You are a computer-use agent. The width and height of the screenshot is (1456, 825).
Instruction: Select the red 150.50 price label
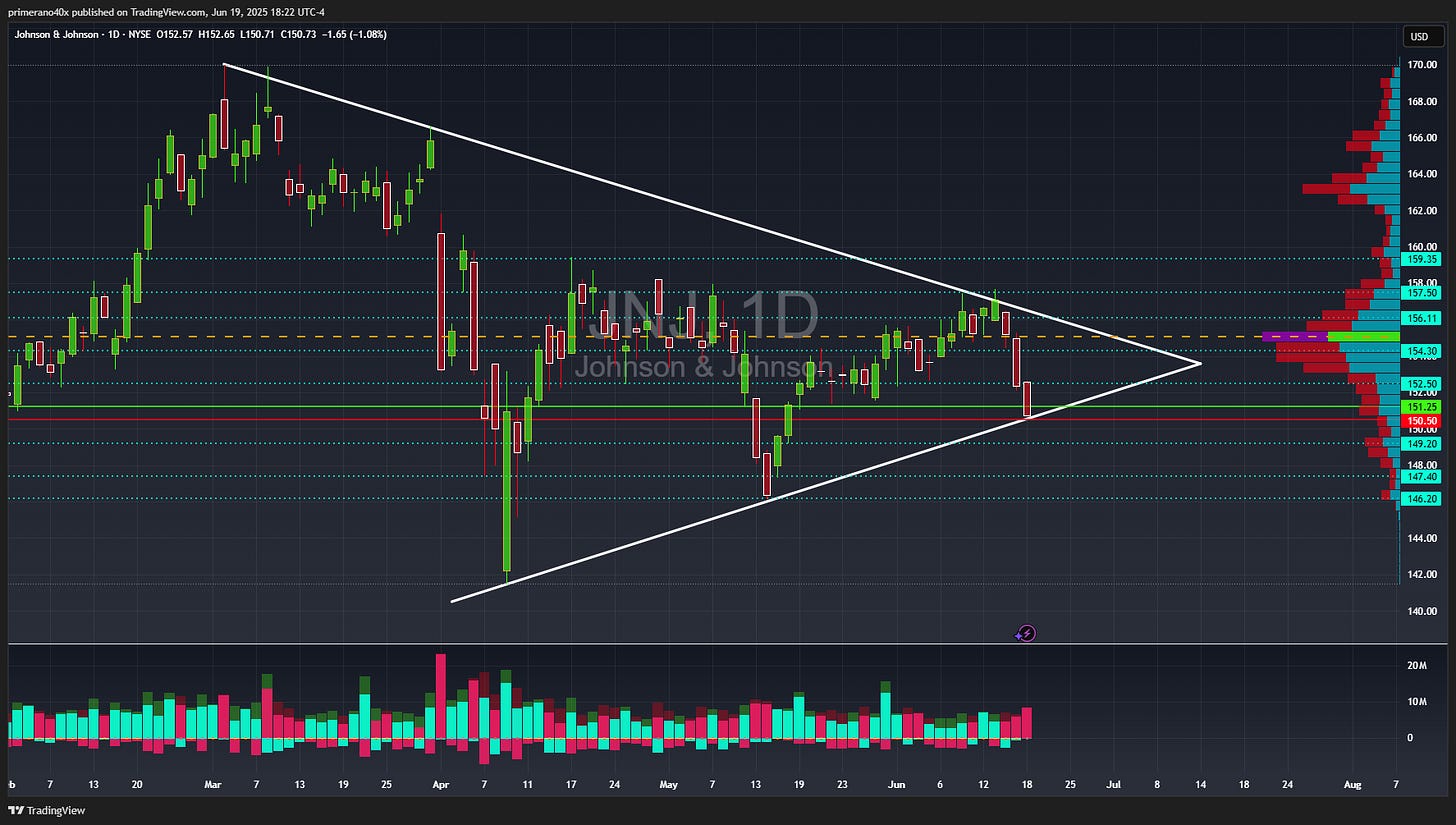click(1421, 422)
